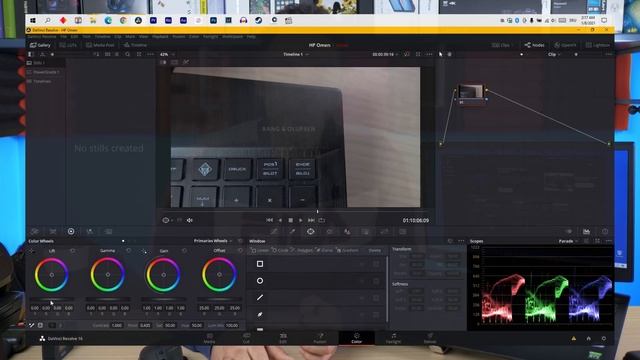
Task: Open the Timeline 1 dropdown
Action: 296,54
